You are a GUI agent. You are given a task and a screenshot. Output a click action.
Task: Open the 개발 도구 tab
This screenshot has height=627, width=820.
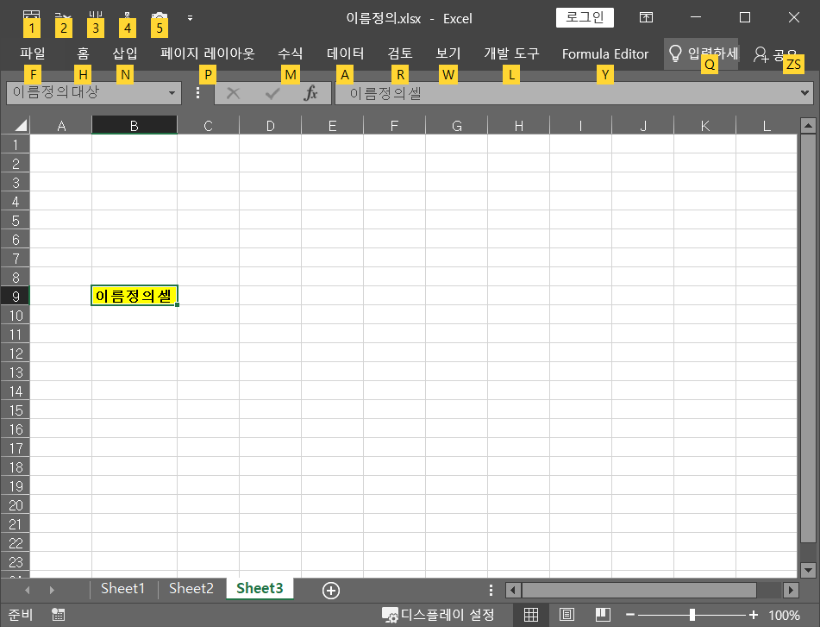(511, 53)
